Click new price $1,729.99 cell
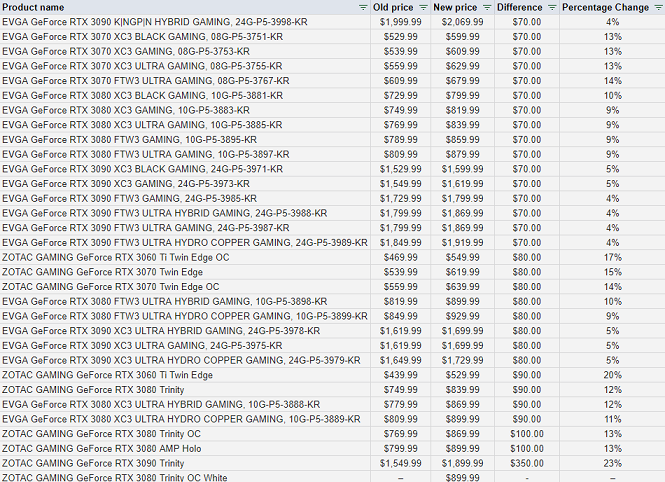 tap(462, 360)
